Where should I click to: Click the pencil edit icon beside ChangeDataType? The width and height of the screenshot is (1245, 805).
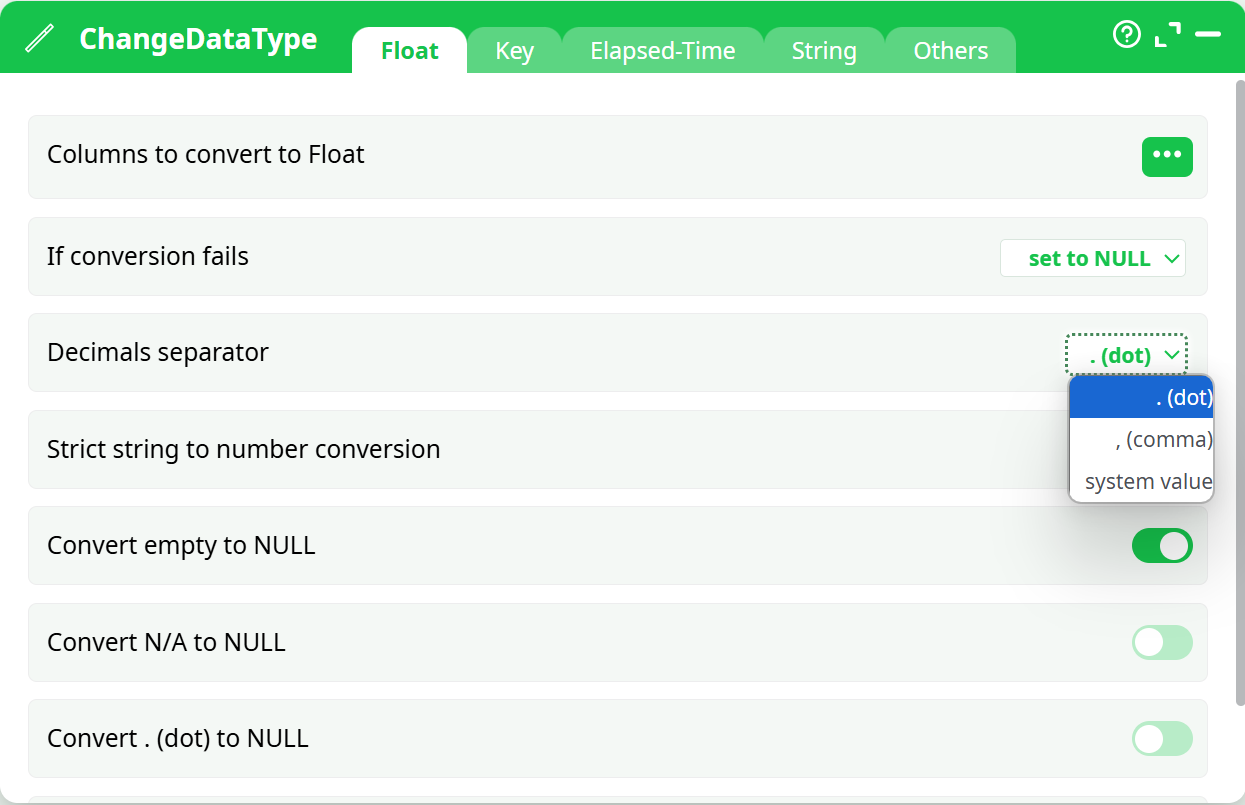[39, 38]
